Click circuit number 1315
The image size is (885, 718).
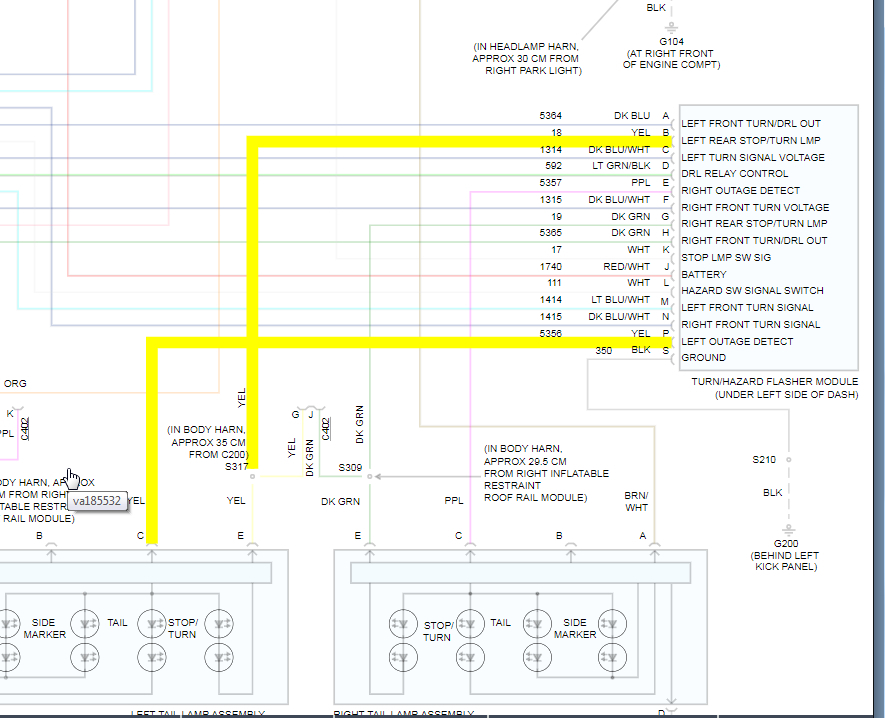tap(550, 200)
